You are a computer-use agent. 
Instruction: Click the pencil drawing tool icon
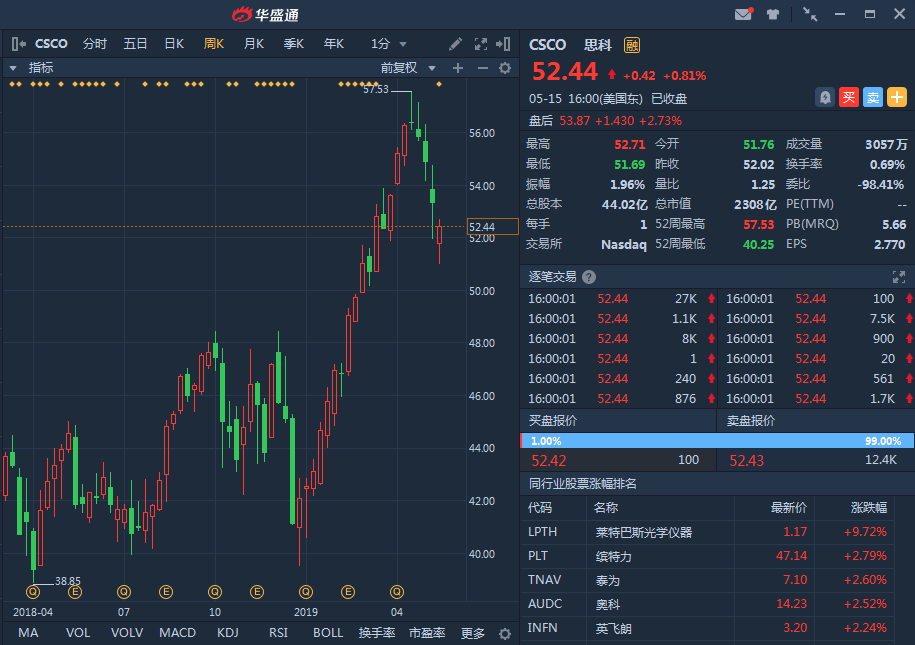point(456,44)
